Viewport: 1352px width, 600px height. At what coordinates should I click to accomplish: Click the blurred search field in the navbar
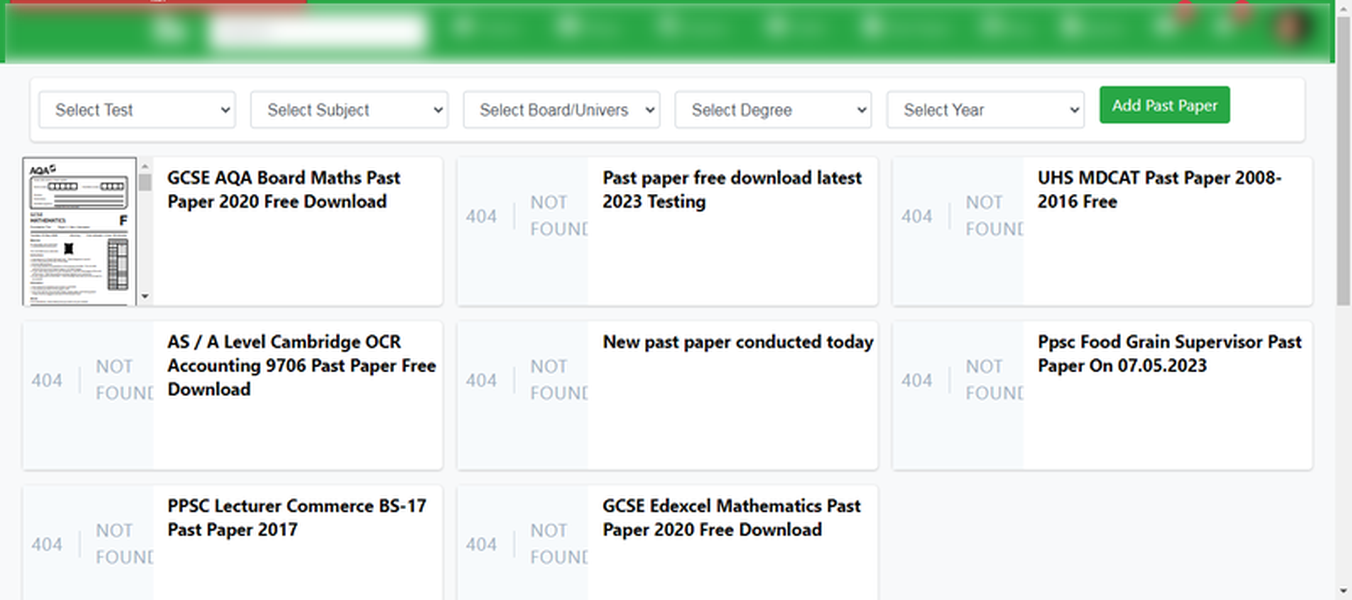(x=317, y=30)
